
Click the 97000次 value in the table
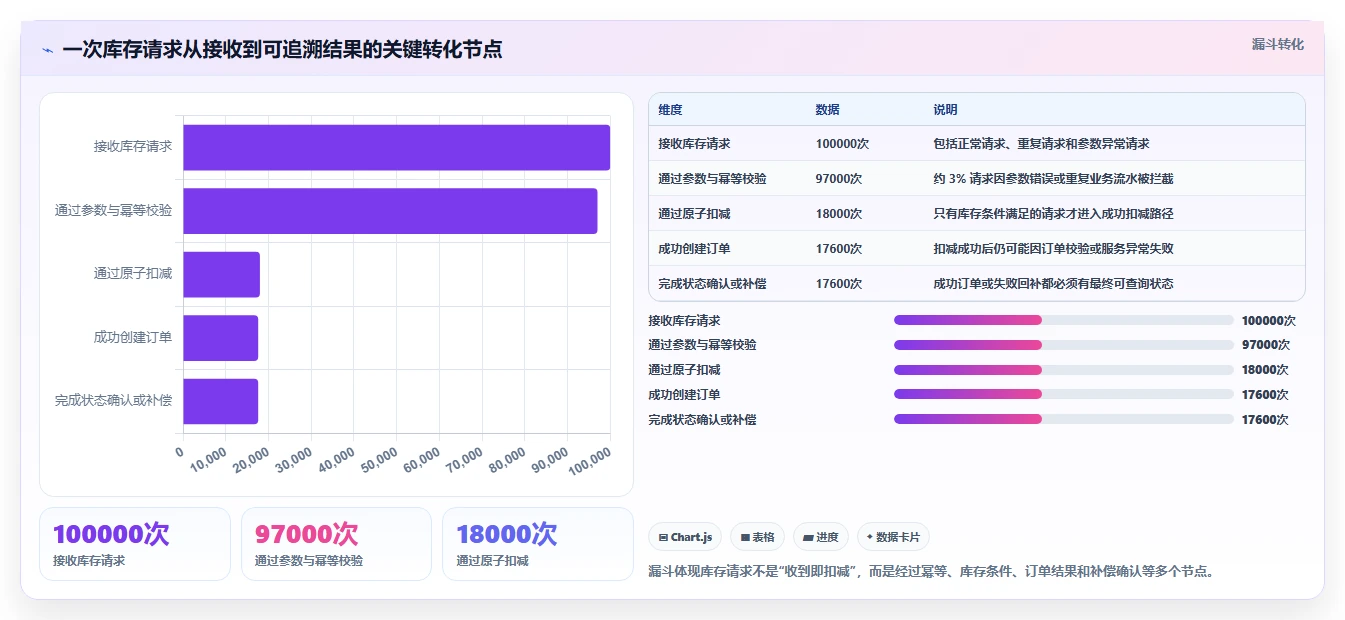[x=839, y=179]
